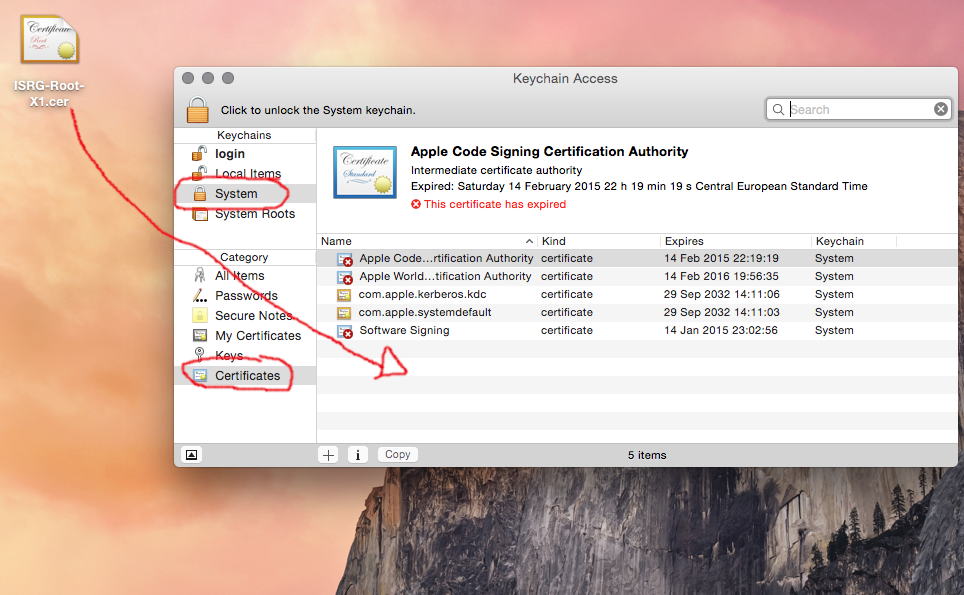Click the large certificate preview image

click(x=365, y=172)
